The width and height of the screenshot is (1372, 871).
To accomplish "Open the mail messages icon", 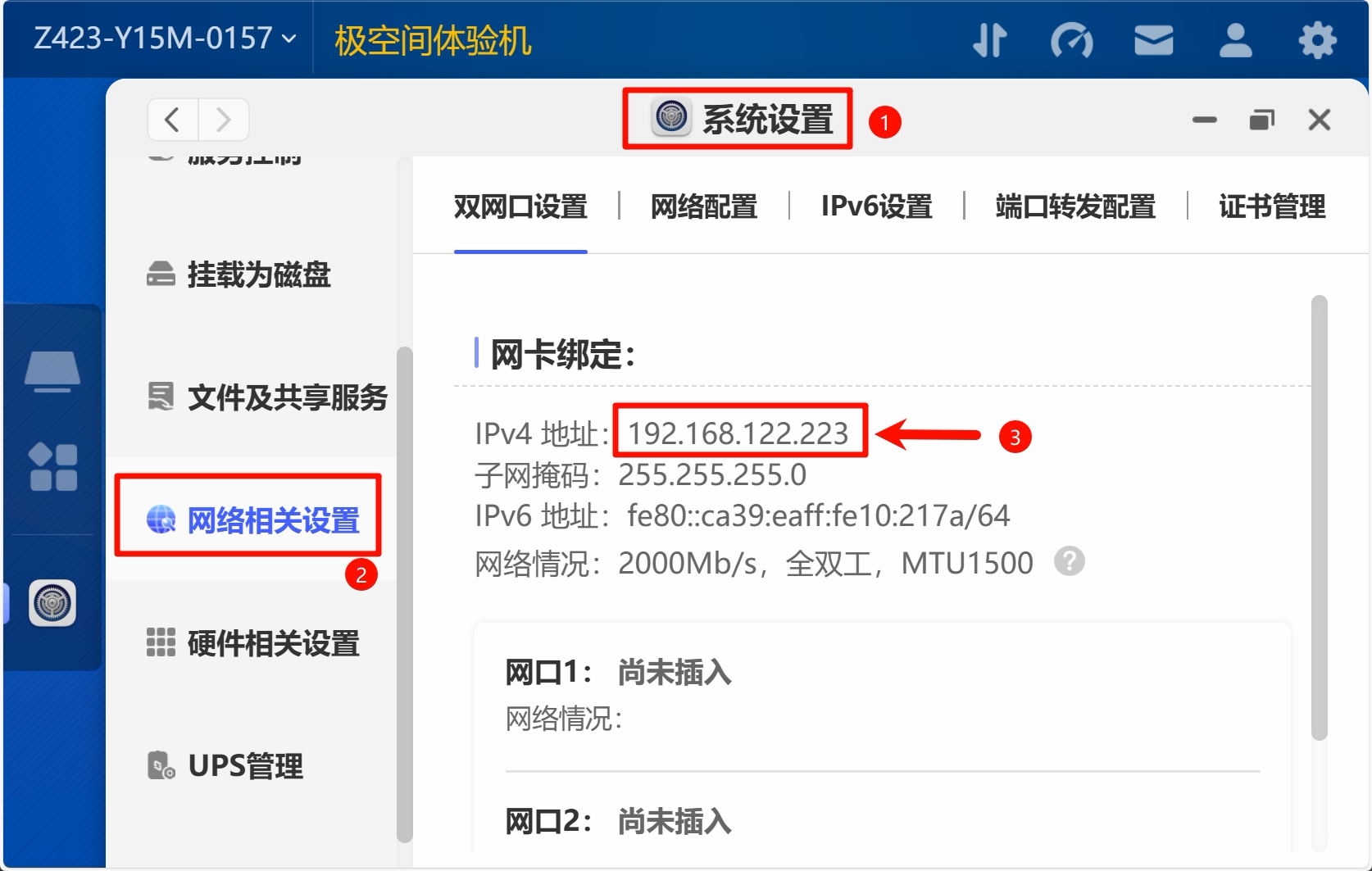I will click(1154, 40).
